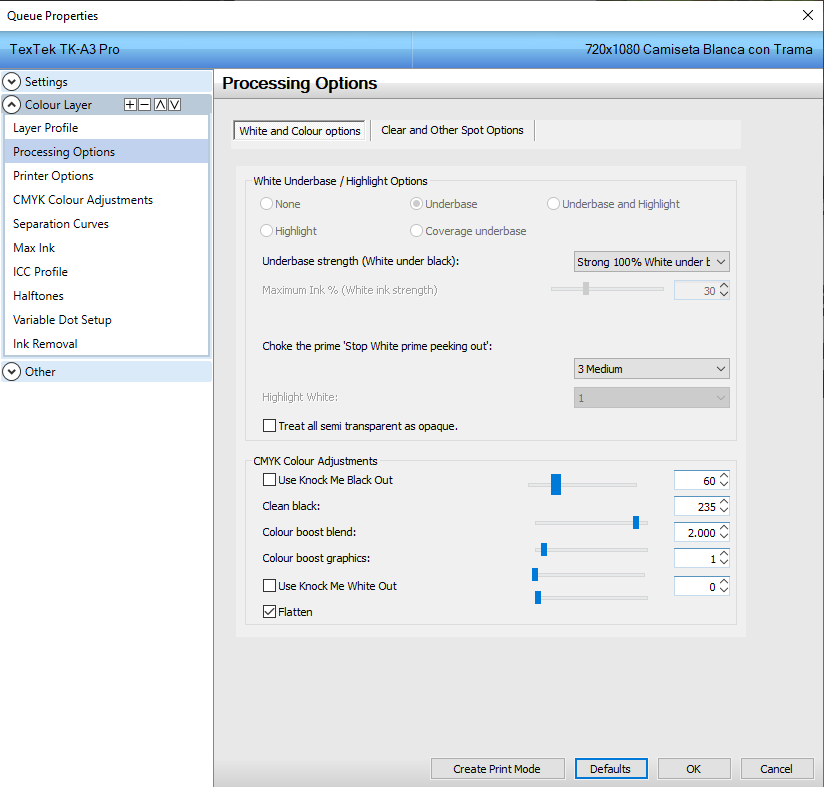Expand the Settings section
Screen dimensions: 824x787
12,81
